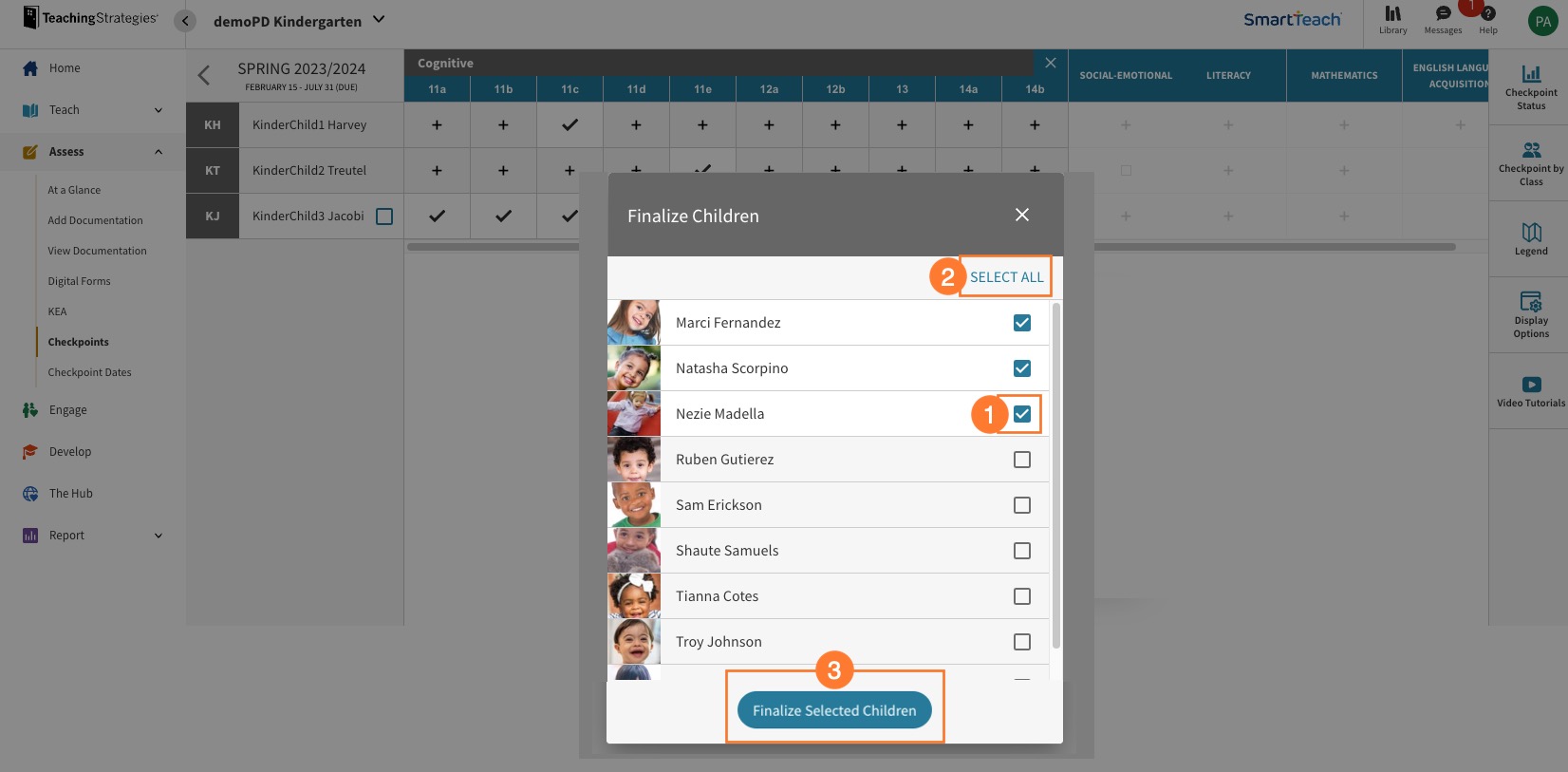This screenshot has width=1568, height=772.
Task: Click the Finalize Children list scrollbar
Action: point(1055,475)
